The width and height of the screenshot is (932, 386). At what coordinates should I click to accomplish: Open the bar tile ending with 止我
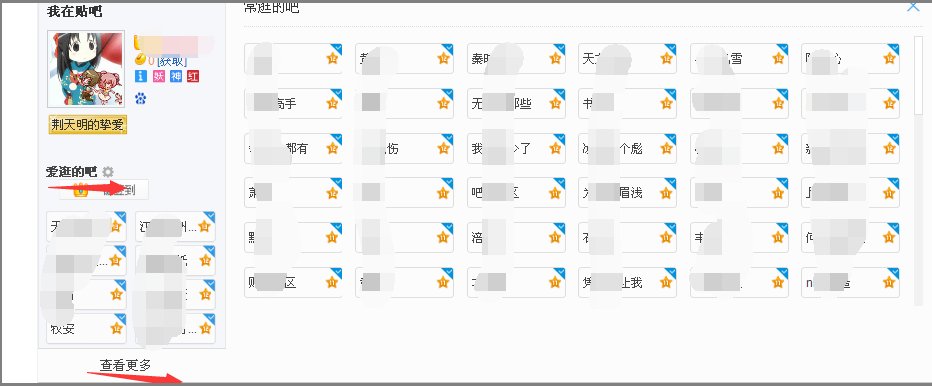pyautogui.click(x=628, y=283)
